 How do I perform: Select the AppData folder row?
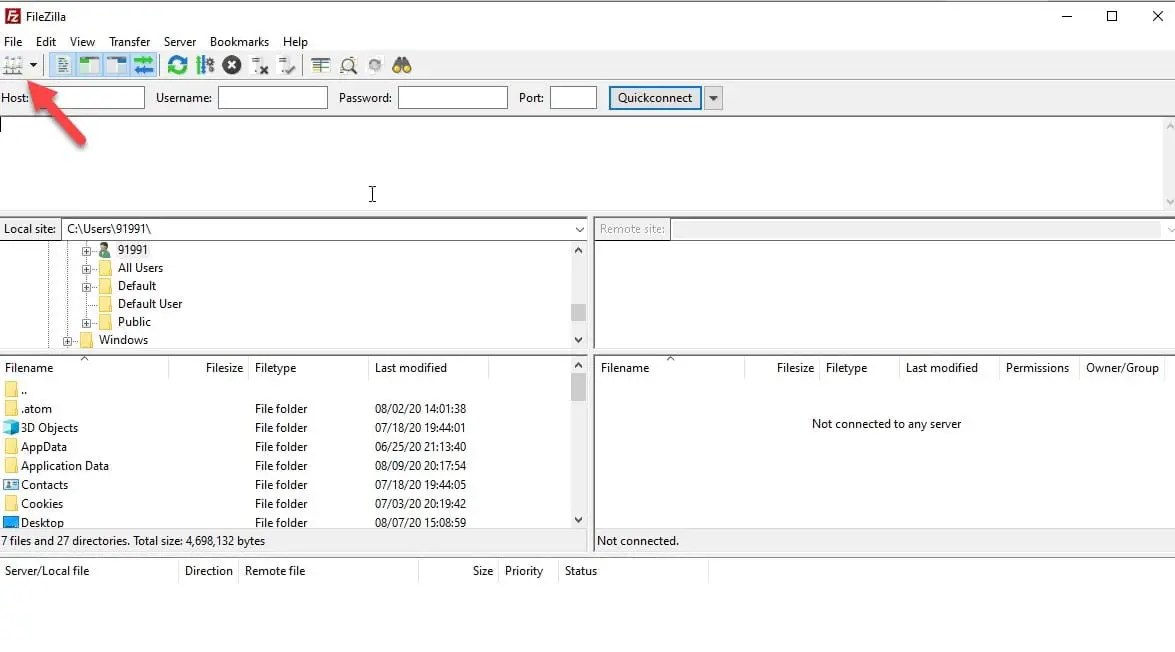click(285, 447)
